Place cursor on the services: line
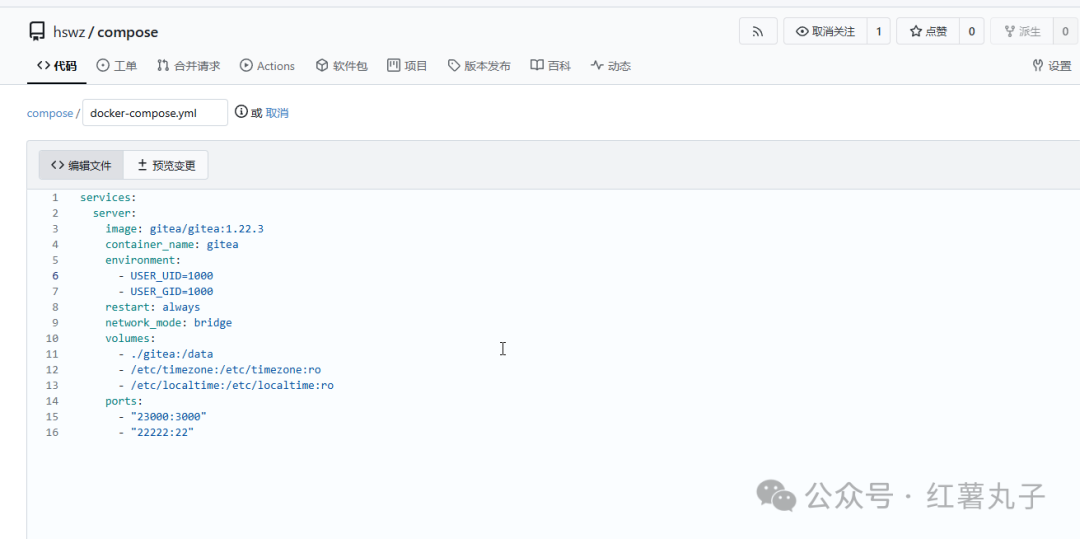1080x539 pixels. point(108,197)
